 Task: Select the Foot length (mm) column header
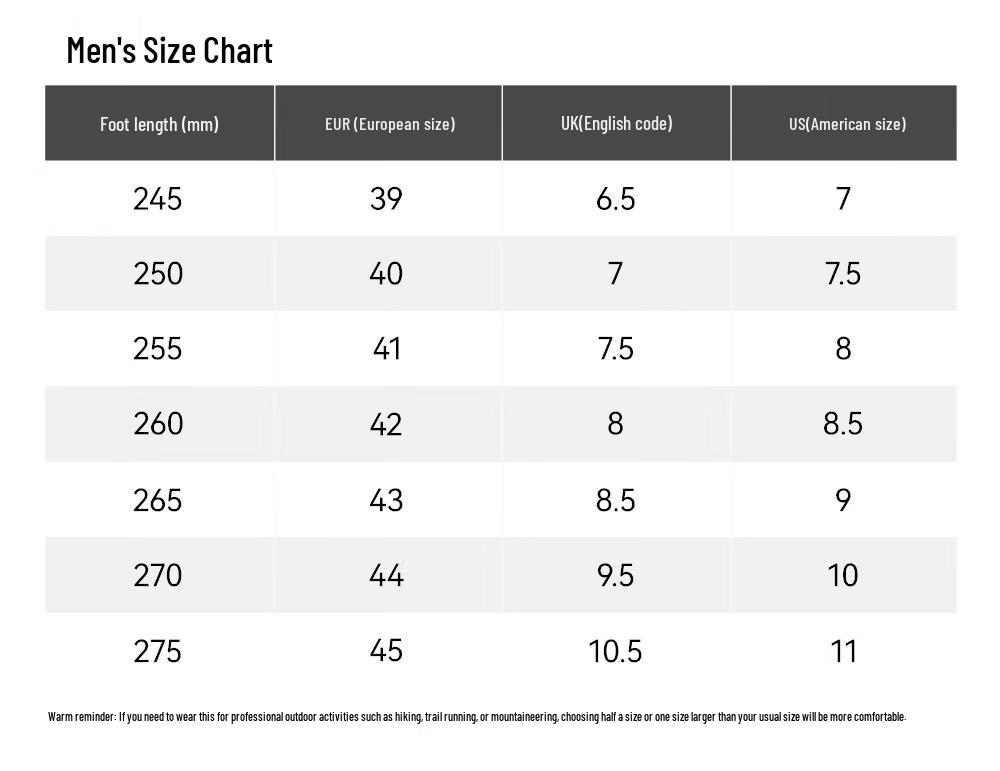pyautogui.click(x=159, y=123)
